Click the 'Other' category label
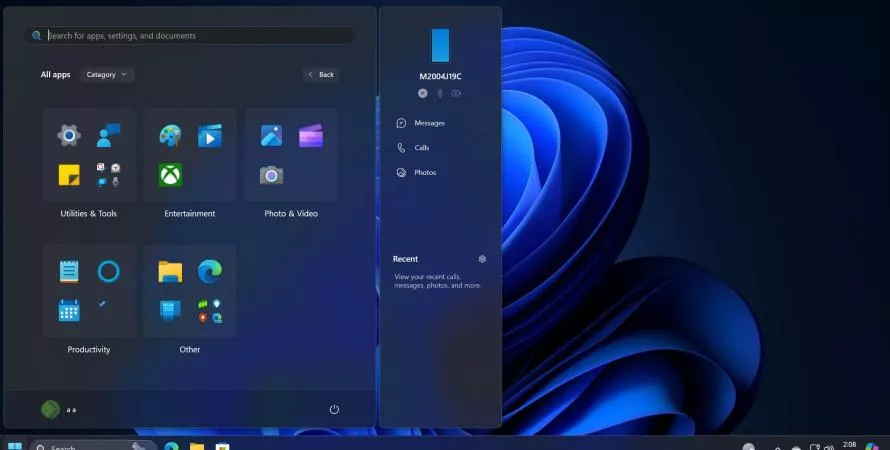Viewport: 890px width, 450px height. (190, 350)
